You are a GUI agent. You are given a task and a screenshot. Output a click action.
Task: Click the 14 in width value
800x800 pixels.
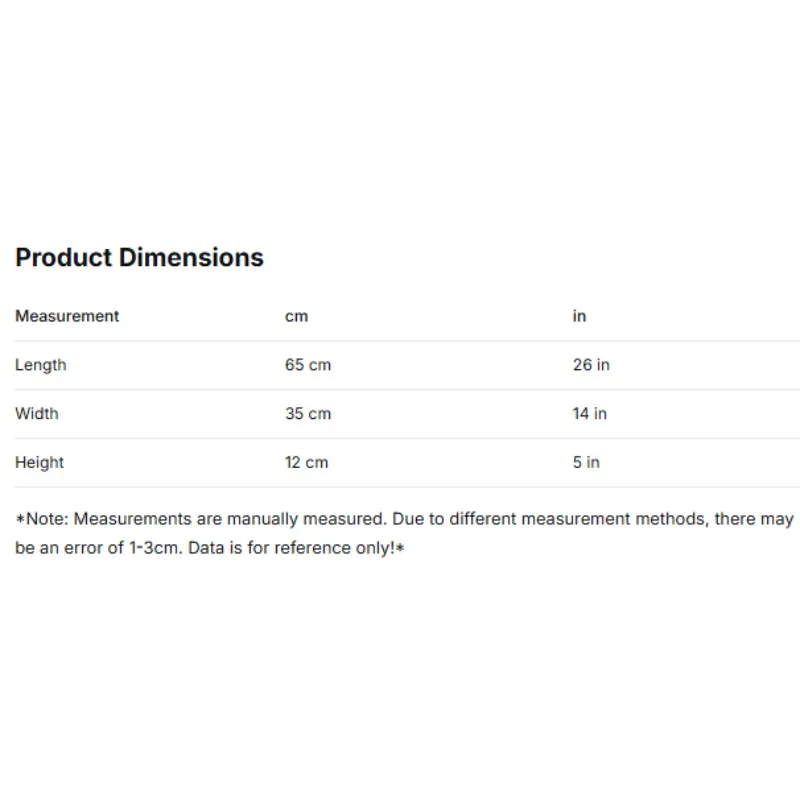coord(590,413)
